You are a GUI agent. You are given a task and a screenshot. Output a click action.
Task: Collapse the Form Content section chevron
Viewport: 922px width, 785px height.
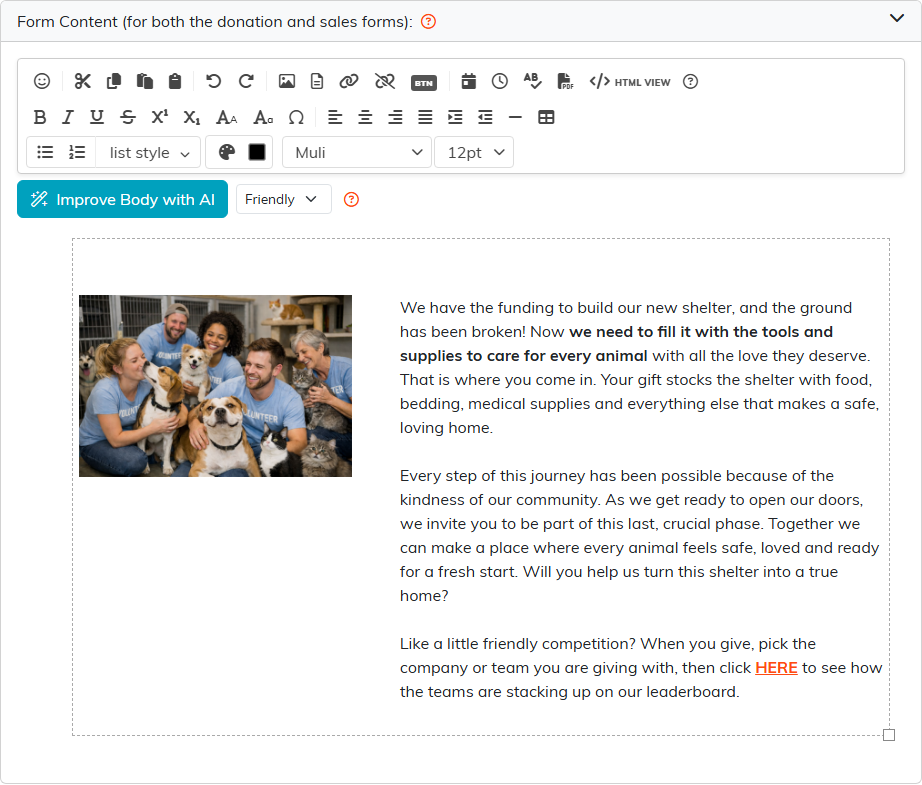point(897,18)
